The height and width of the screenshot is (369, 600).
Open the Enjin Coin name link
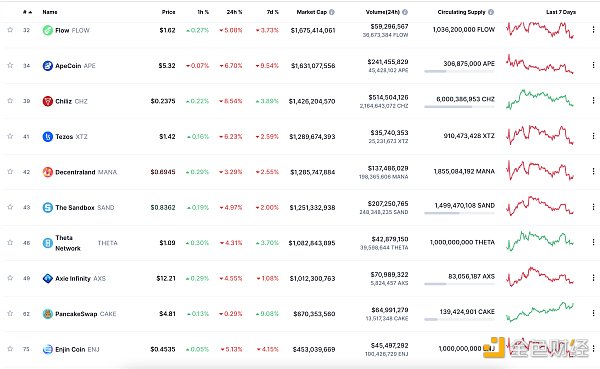[70, 349]
